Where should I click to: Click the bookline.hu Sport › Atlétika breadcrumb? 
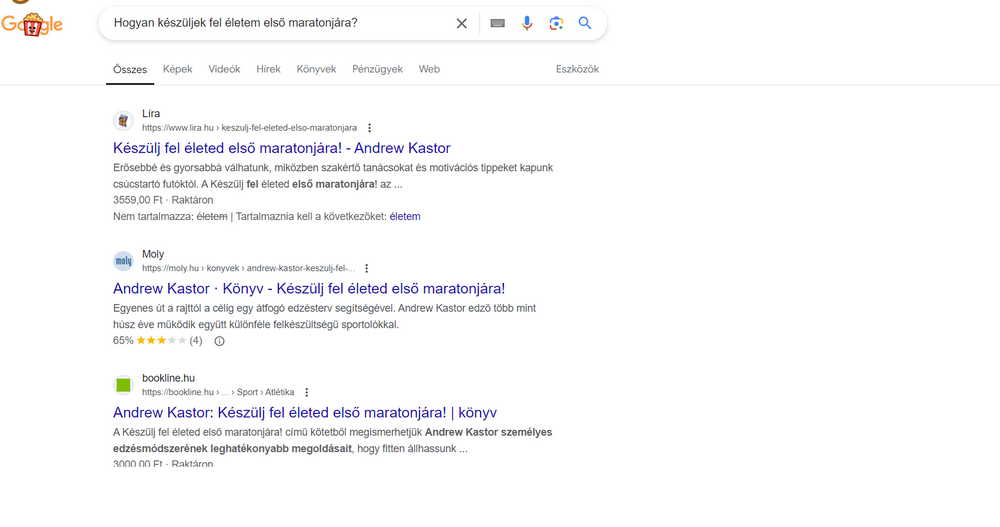click(x=218, y=392)
